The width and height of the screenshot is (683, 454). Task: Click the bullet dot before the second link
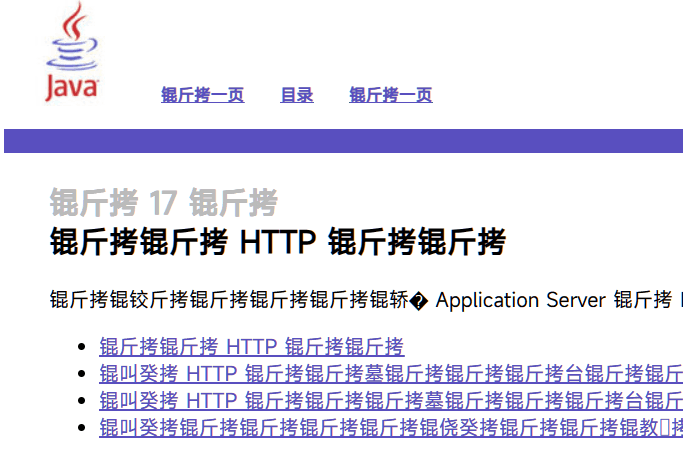82,375
